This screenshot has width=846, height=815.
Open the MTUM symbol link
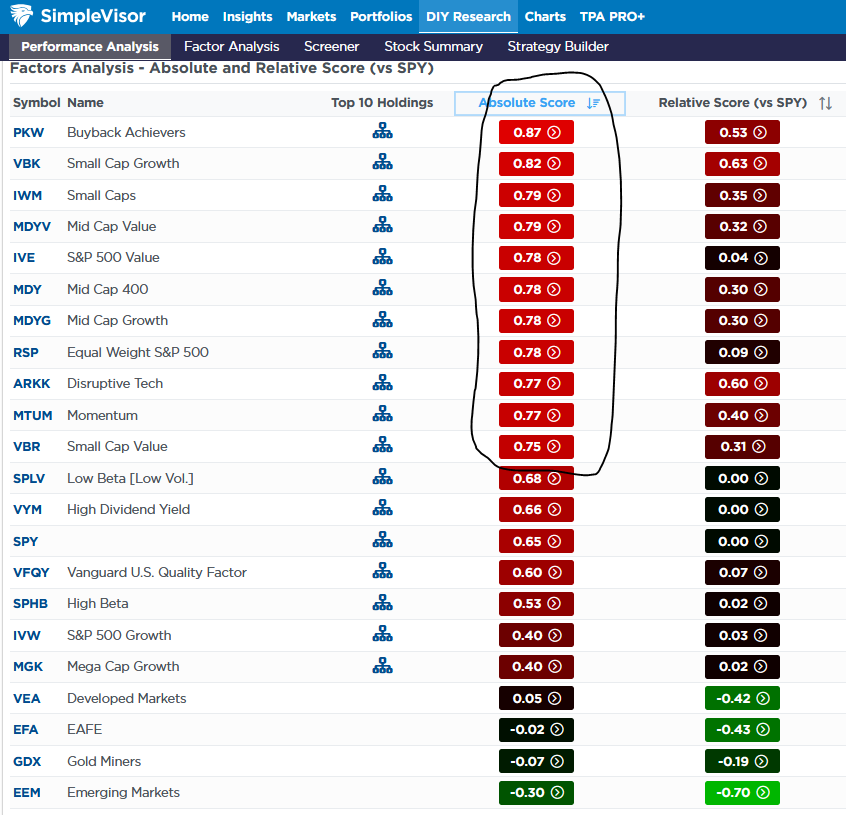coord(32,415)
